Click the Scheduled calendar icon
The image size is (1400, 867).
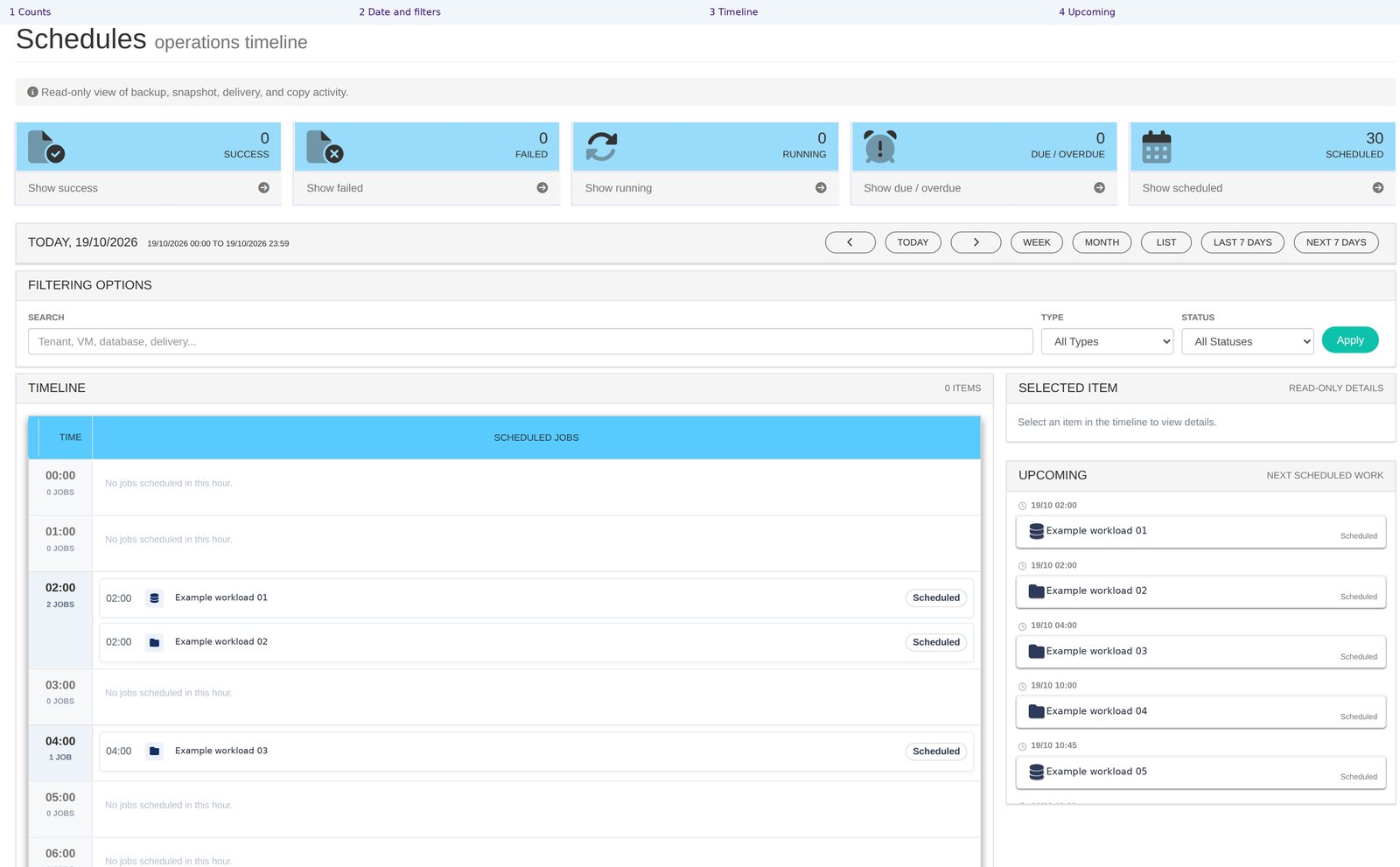(x=1157, y=147)
